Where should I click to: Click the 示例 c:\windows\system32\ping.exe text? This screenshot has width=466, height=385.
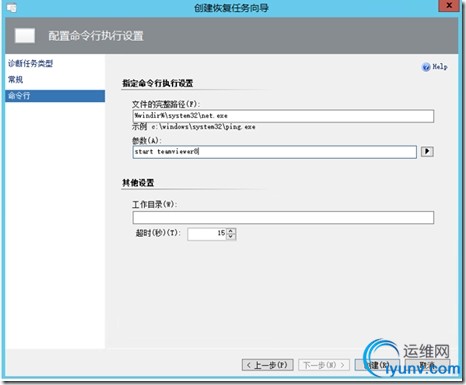point(194,127)
